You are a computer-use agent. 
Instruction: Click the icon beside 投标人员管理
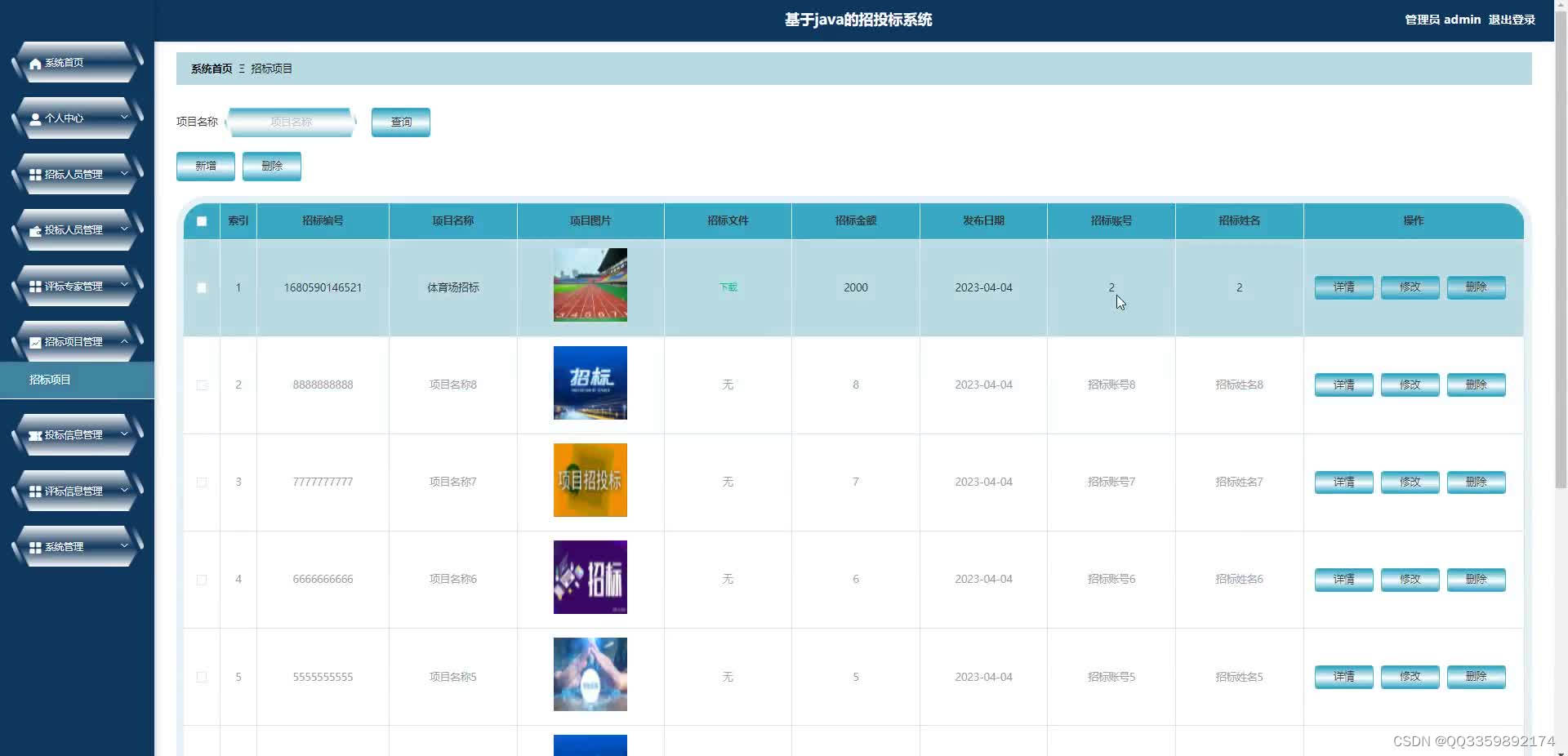[x=35, y=231]
